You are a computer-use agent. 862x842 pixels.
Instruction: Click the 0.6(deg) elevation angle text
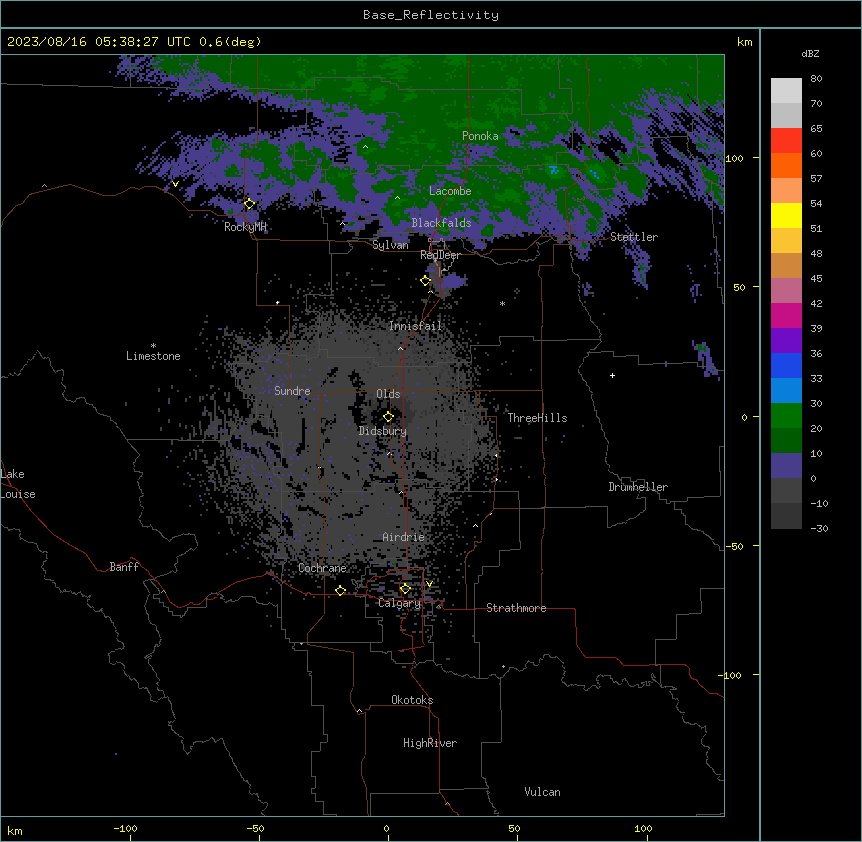[230, 42]
